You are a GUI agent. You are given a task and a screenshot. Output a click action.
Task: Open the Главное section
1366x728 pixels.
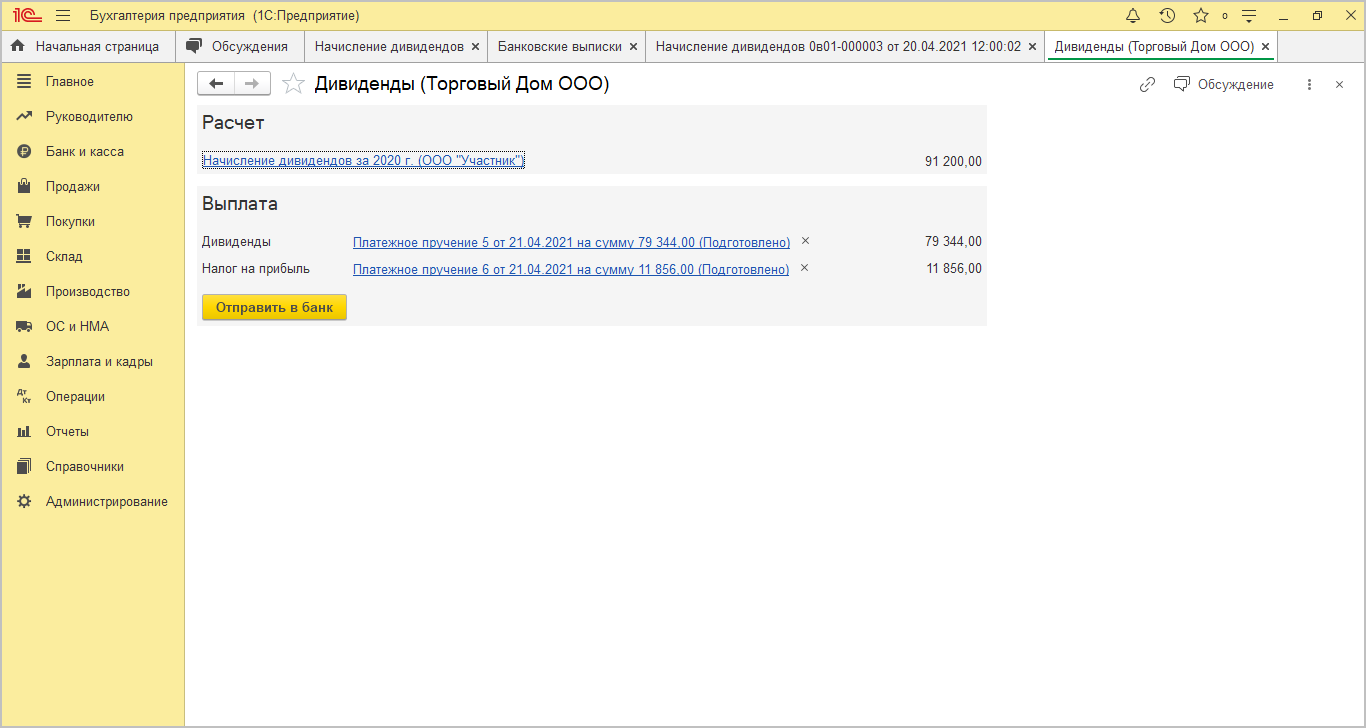92,82
